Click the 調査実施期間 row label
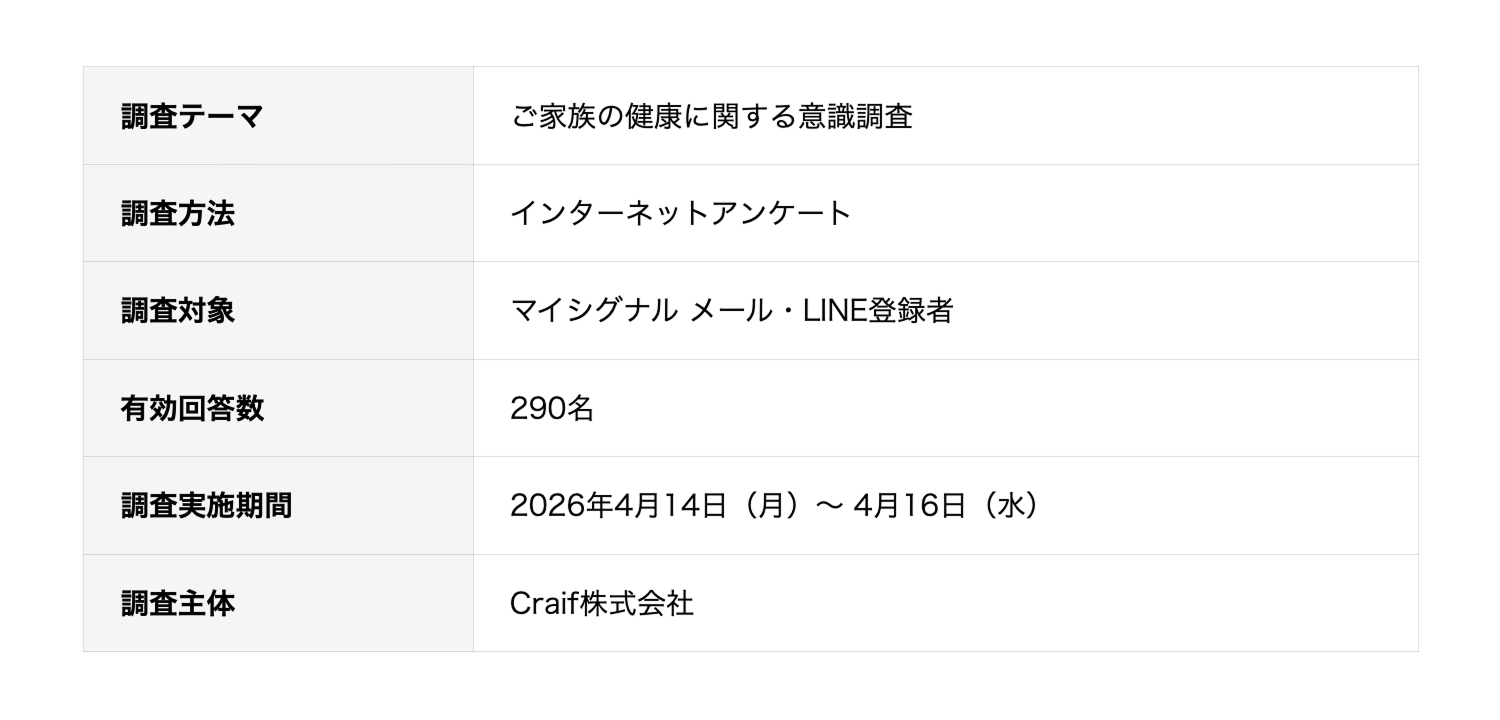 click(x=206, y=506)
